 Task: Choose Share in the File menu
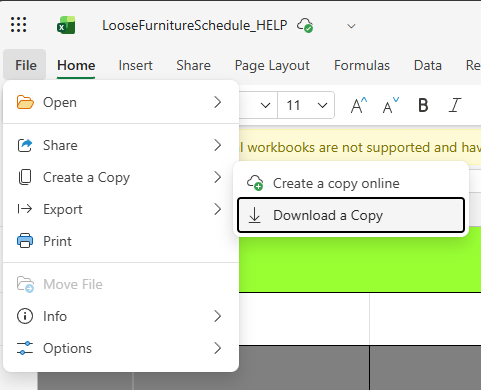pyautogui.click(x=121, y=145)
